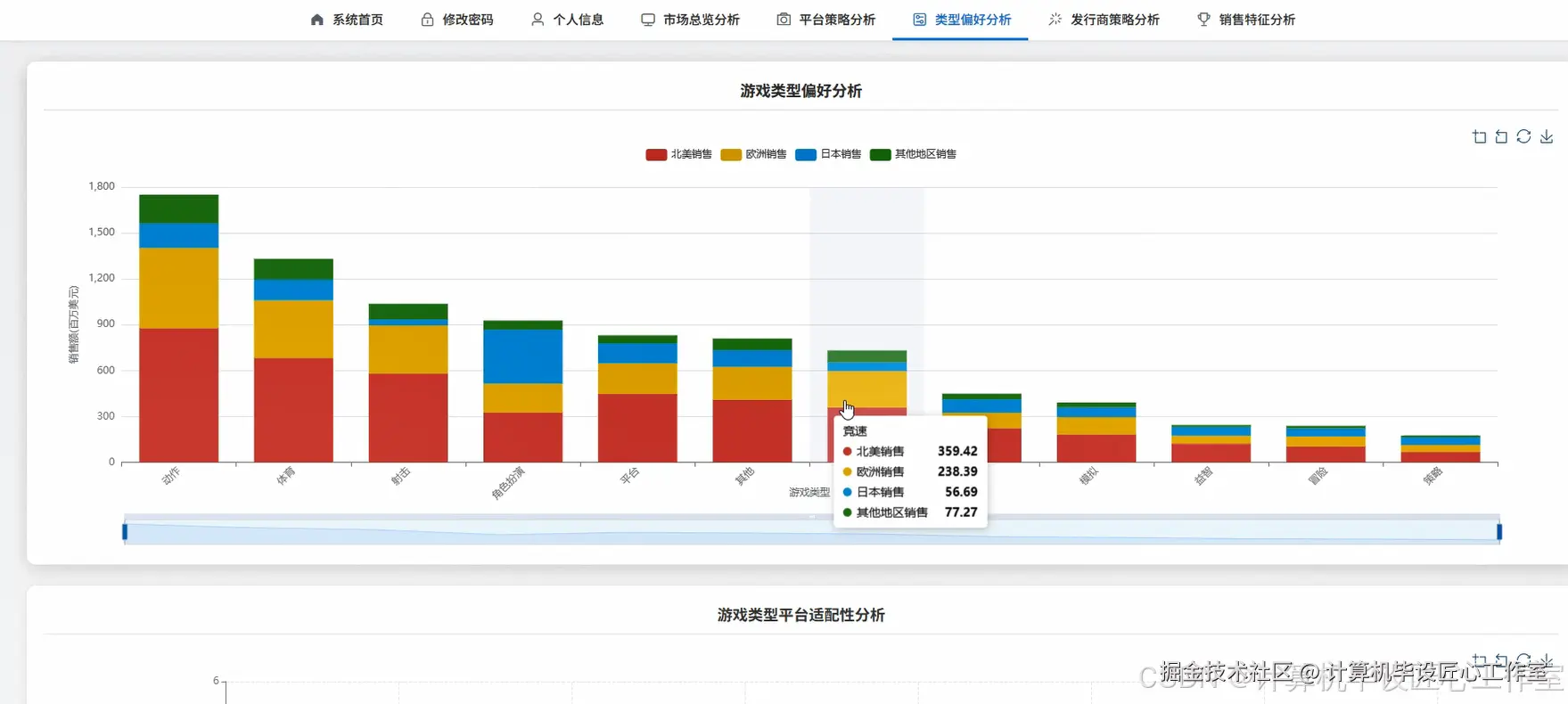The image size is (1568, 704).
Task: Activate the area zoom tool in chart toolbox
Action: click(1480, 136)
